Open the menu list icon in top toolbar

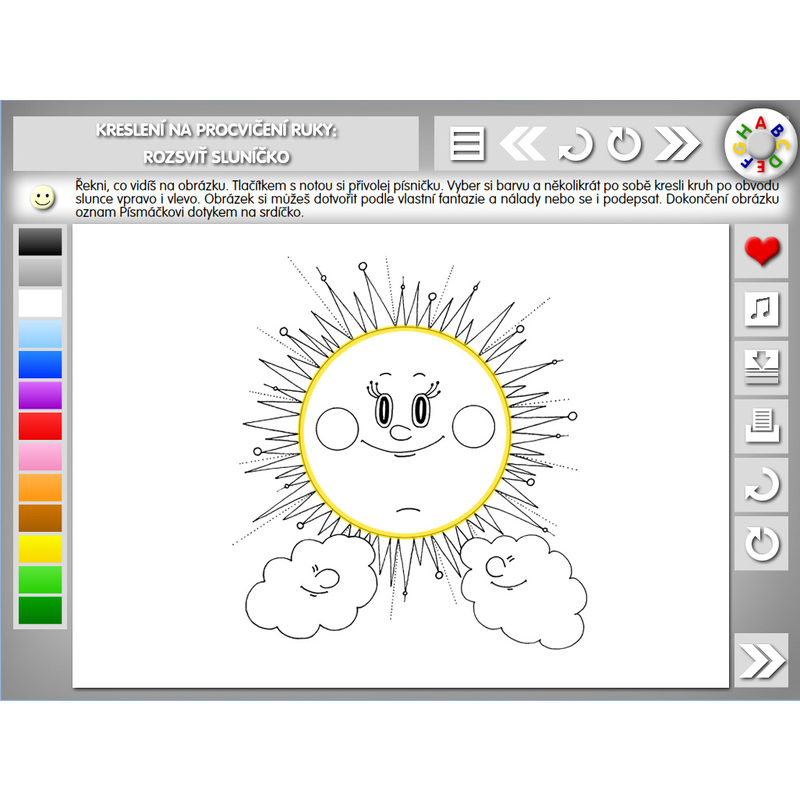tap(467, 144)
